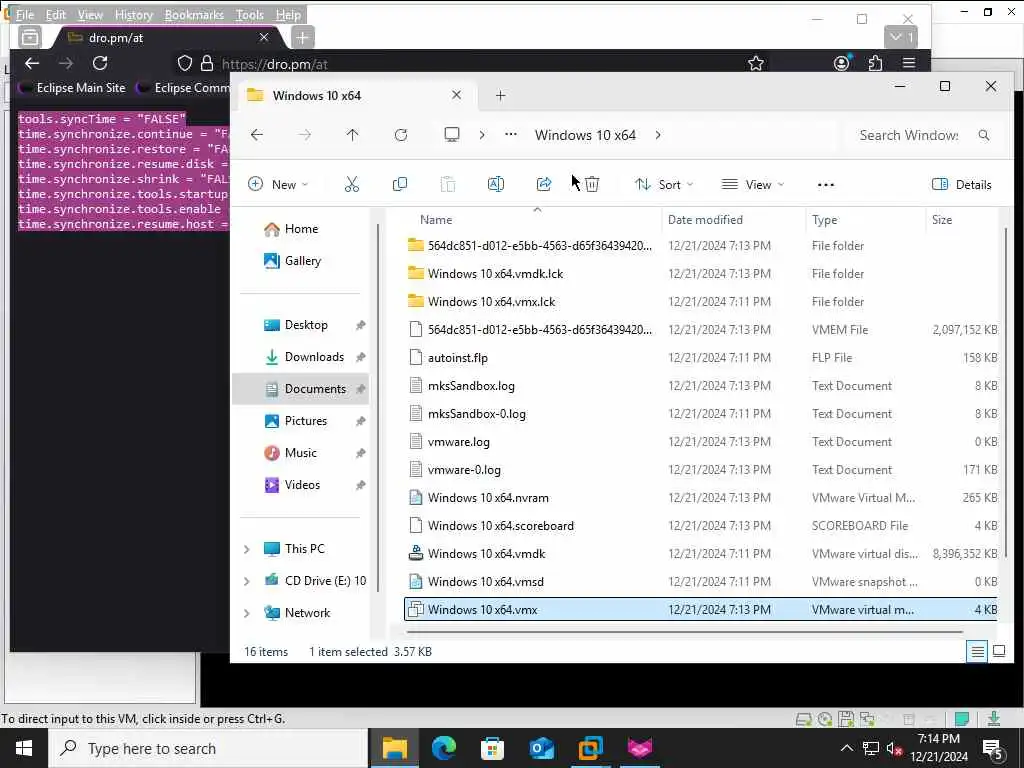Expand the This PC tree node
This screenshot has height=768, width=1024.
click(247, 549)
